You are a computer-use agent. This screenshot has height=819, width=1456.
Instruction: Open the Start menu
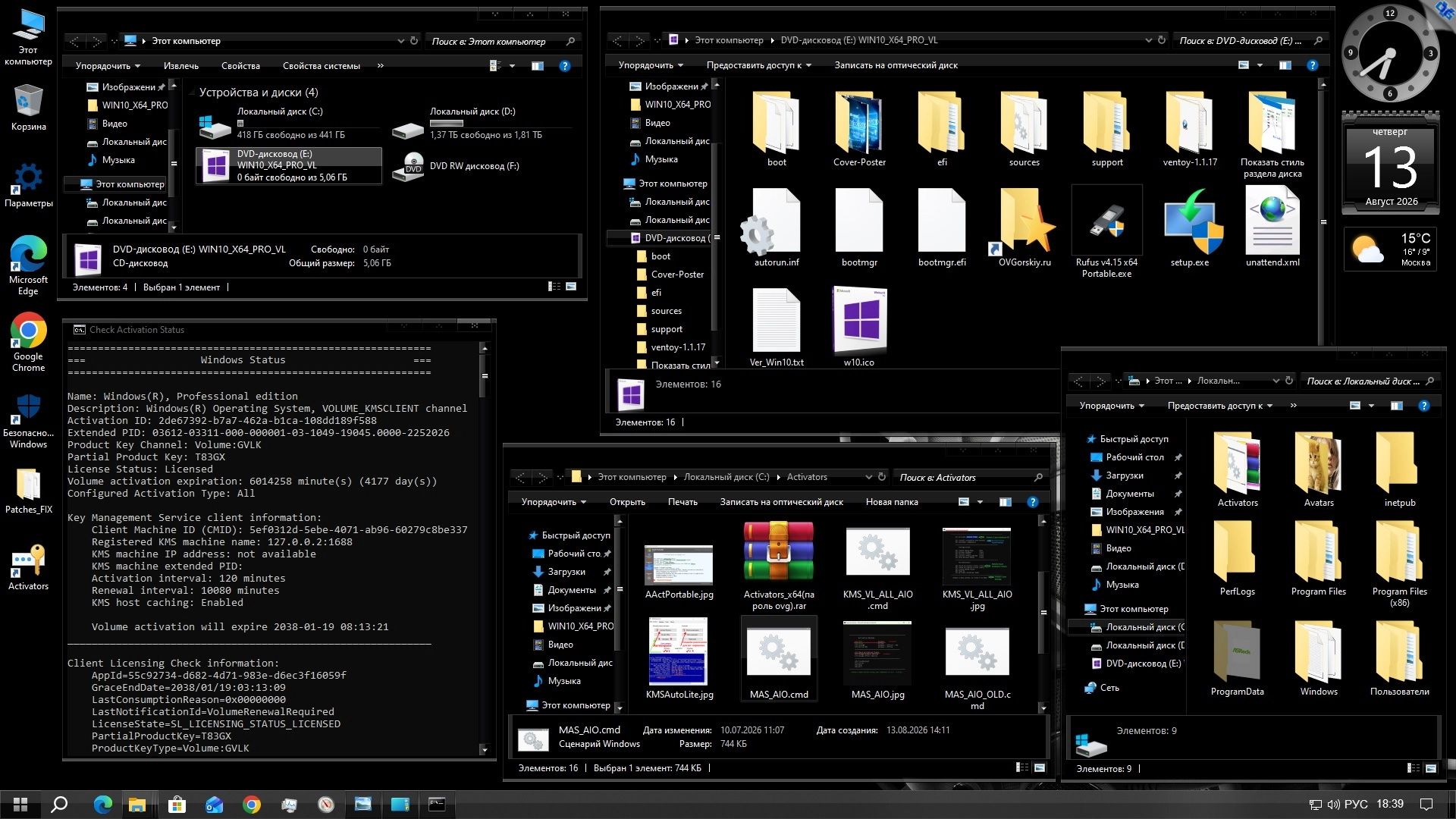(20, 804)
